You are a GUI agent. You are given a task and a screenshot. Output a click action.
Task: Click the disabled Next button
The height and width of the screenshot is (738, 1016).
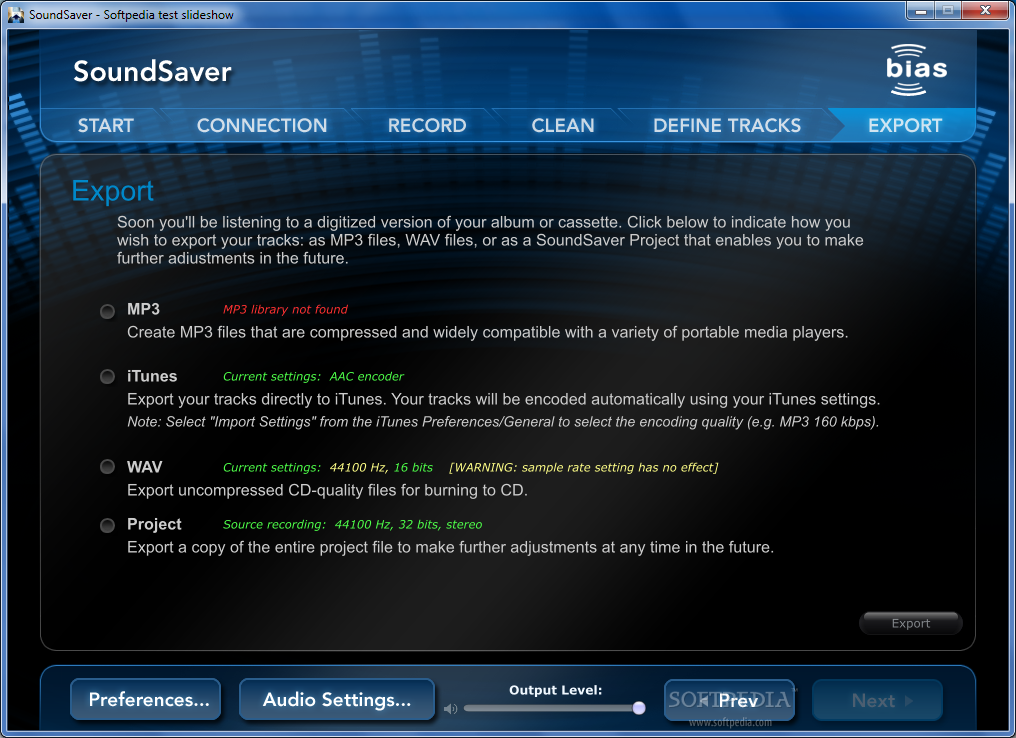coord(877,700)
